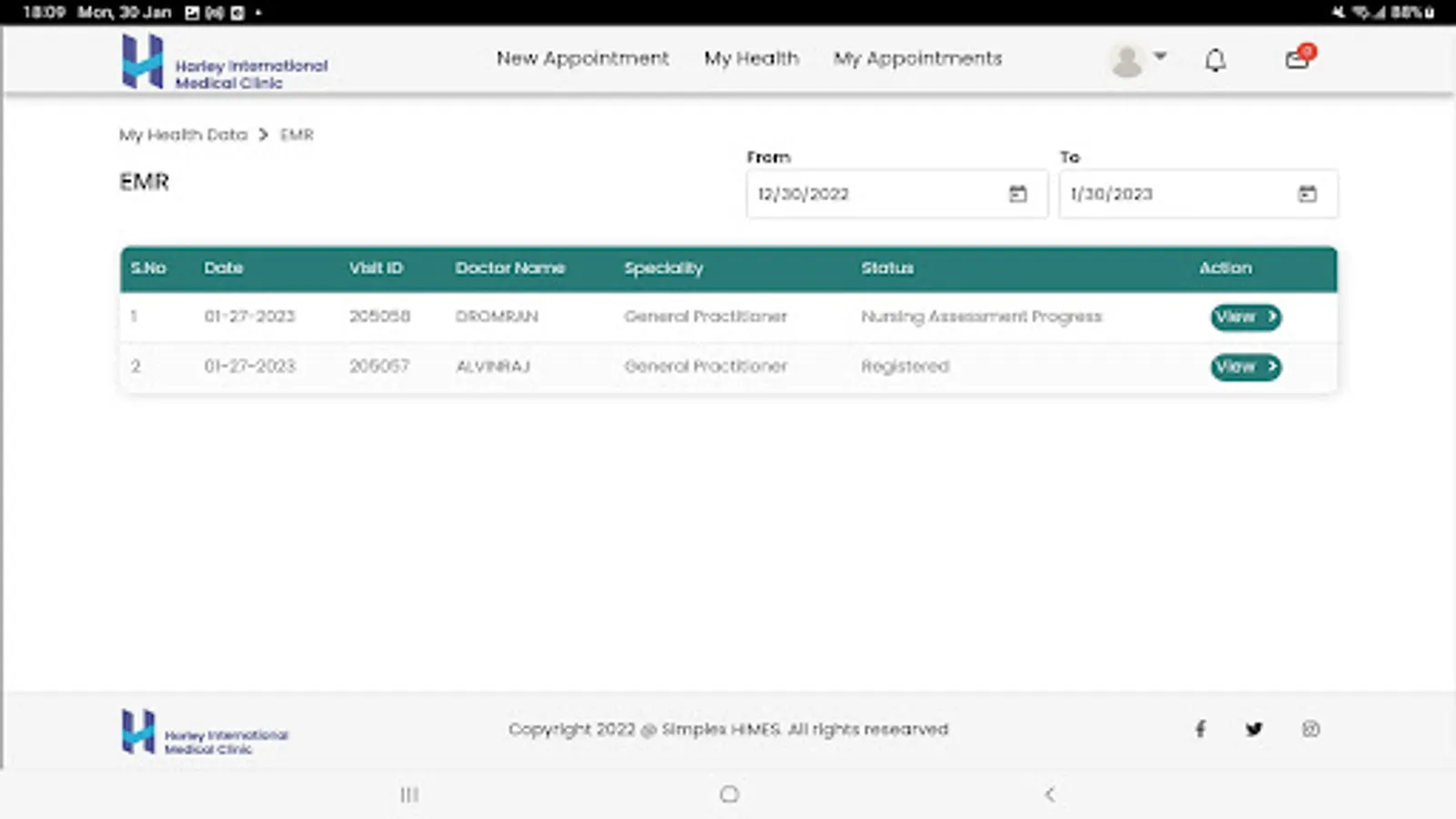This screenshot has width=1456, height=819.
Task: Open the clinic's Instagram page
Action: [1310, 729]
